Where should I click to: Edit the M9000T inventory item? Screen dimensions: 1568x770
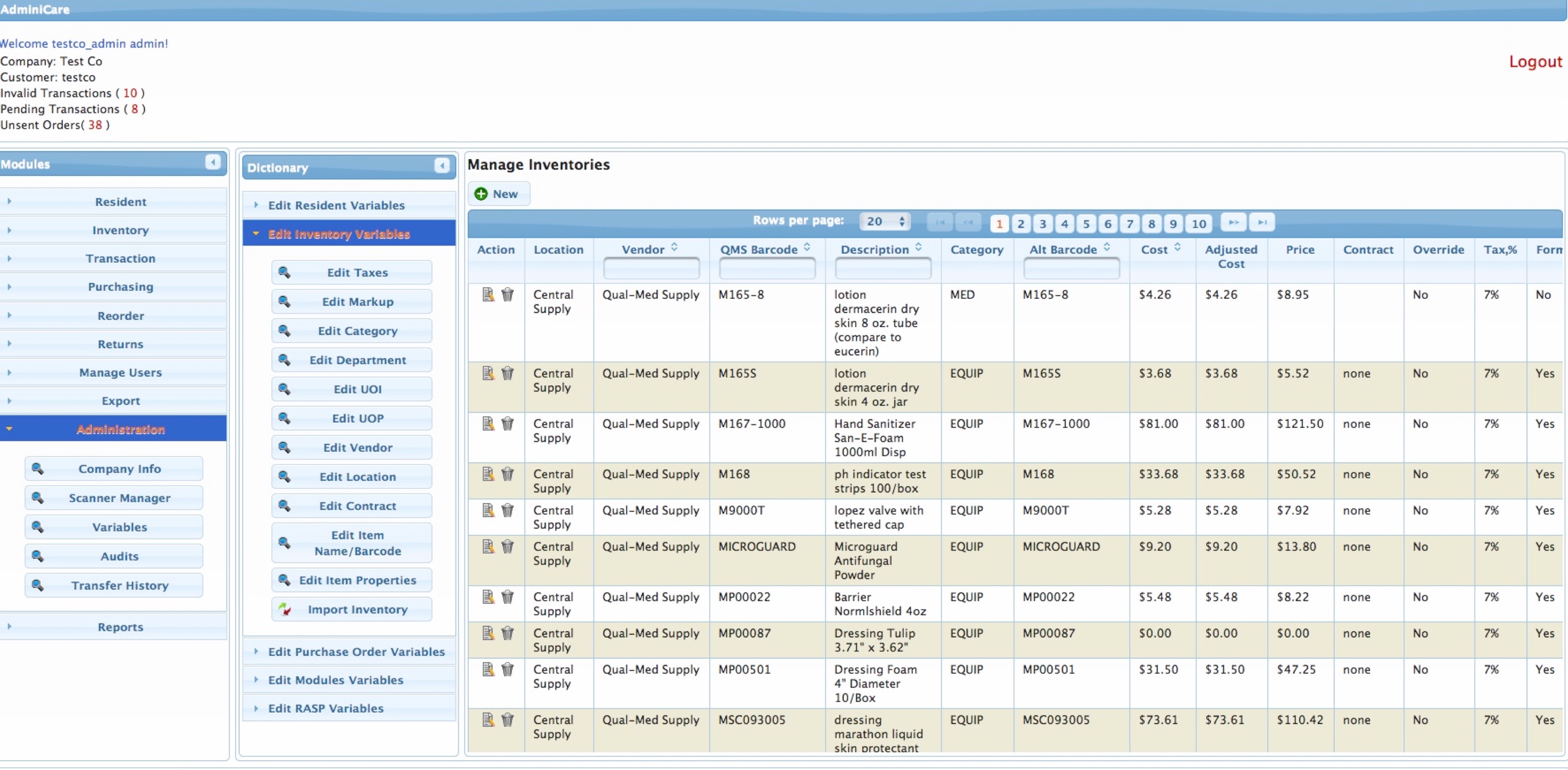[488, 510]
